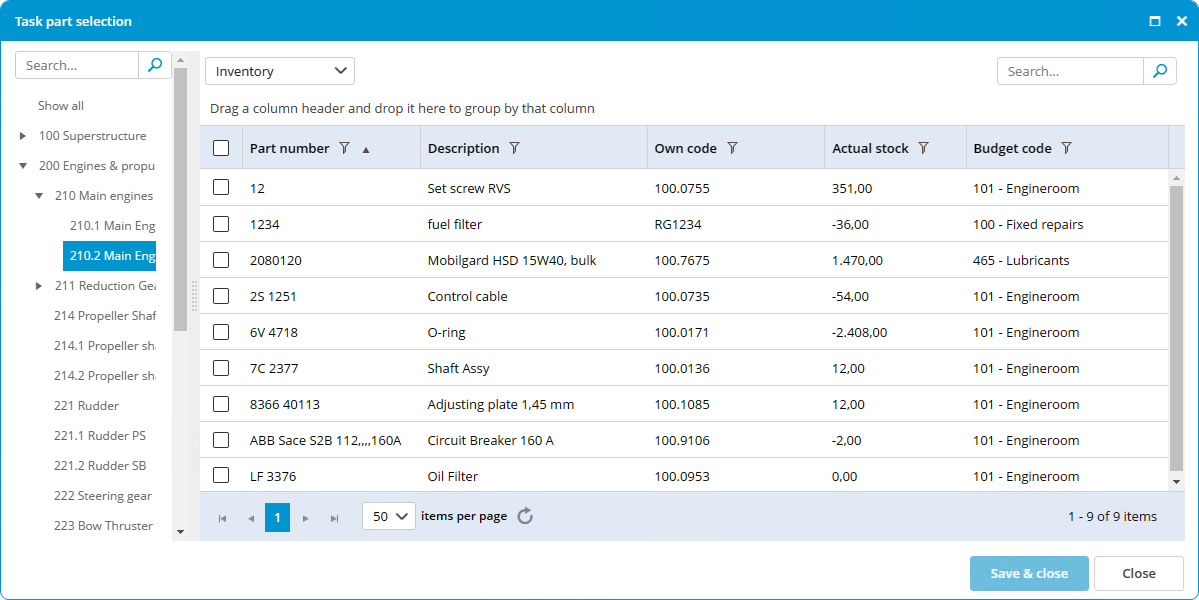
Task: Tick the checkbox for fuel filter row
Action: click(x=221, y=224)
